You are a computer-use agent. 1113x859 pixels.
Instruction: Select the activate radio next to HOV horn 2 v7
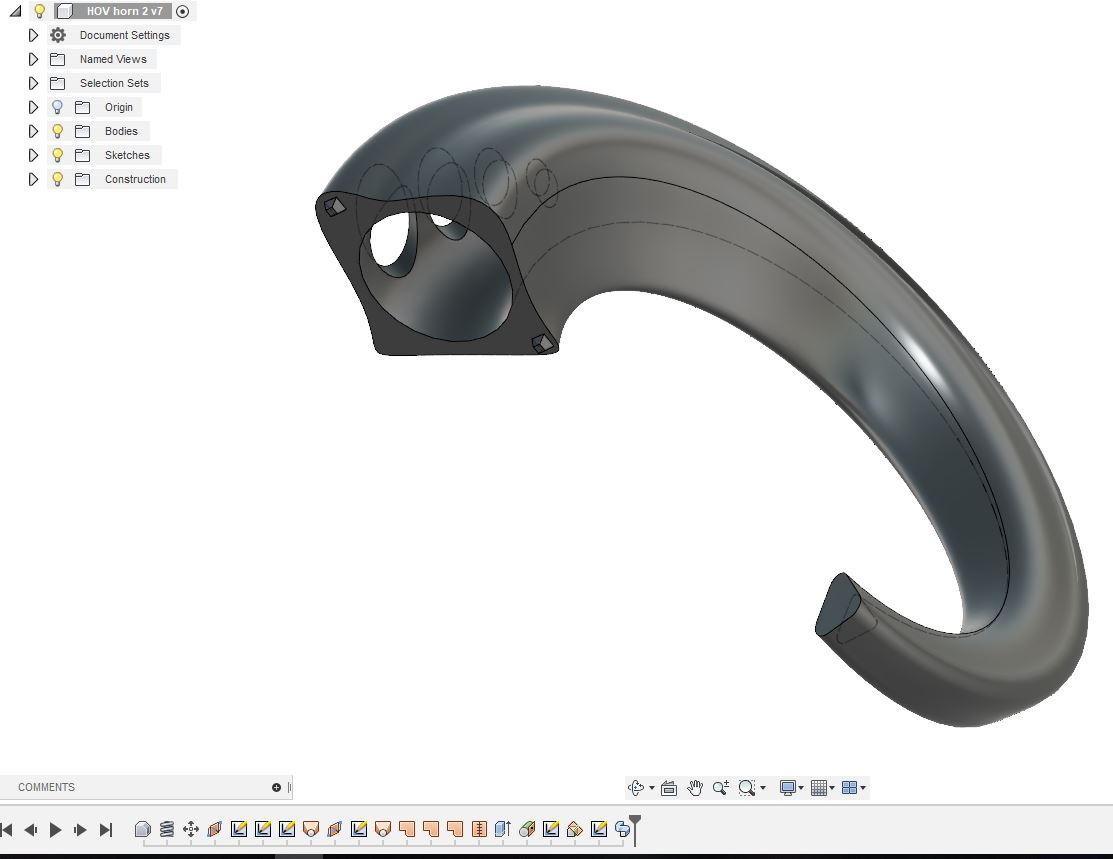[182, 11]
